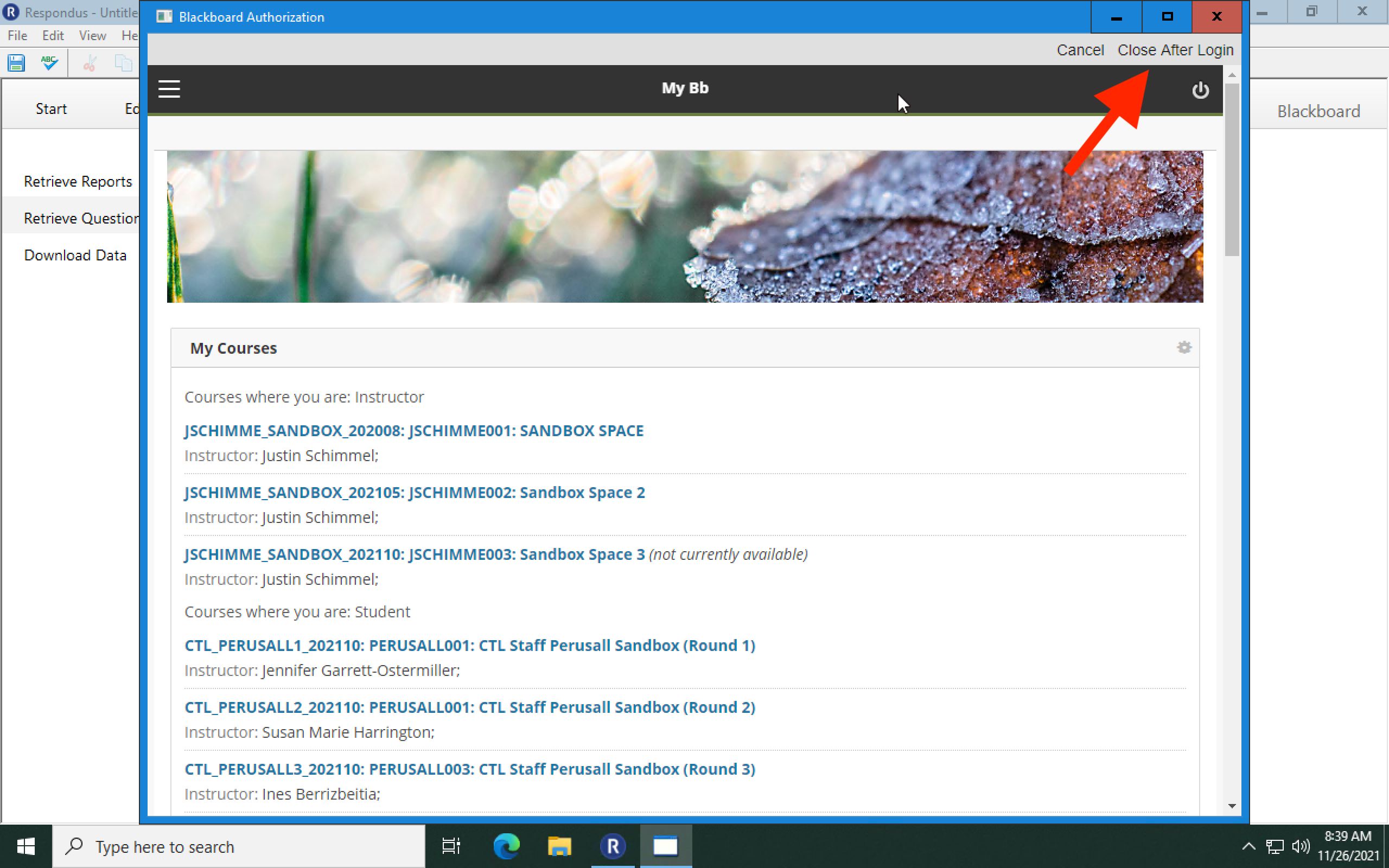Click the My Courses module heading
Viewport: 1389px width, 868px height.
(234, 348)
